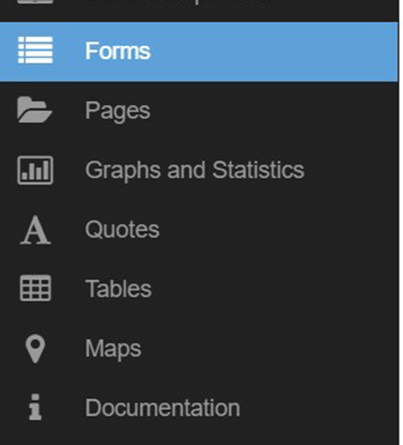Open the Quotes section text
Screen dimensions: 403x445
(122, 229)
